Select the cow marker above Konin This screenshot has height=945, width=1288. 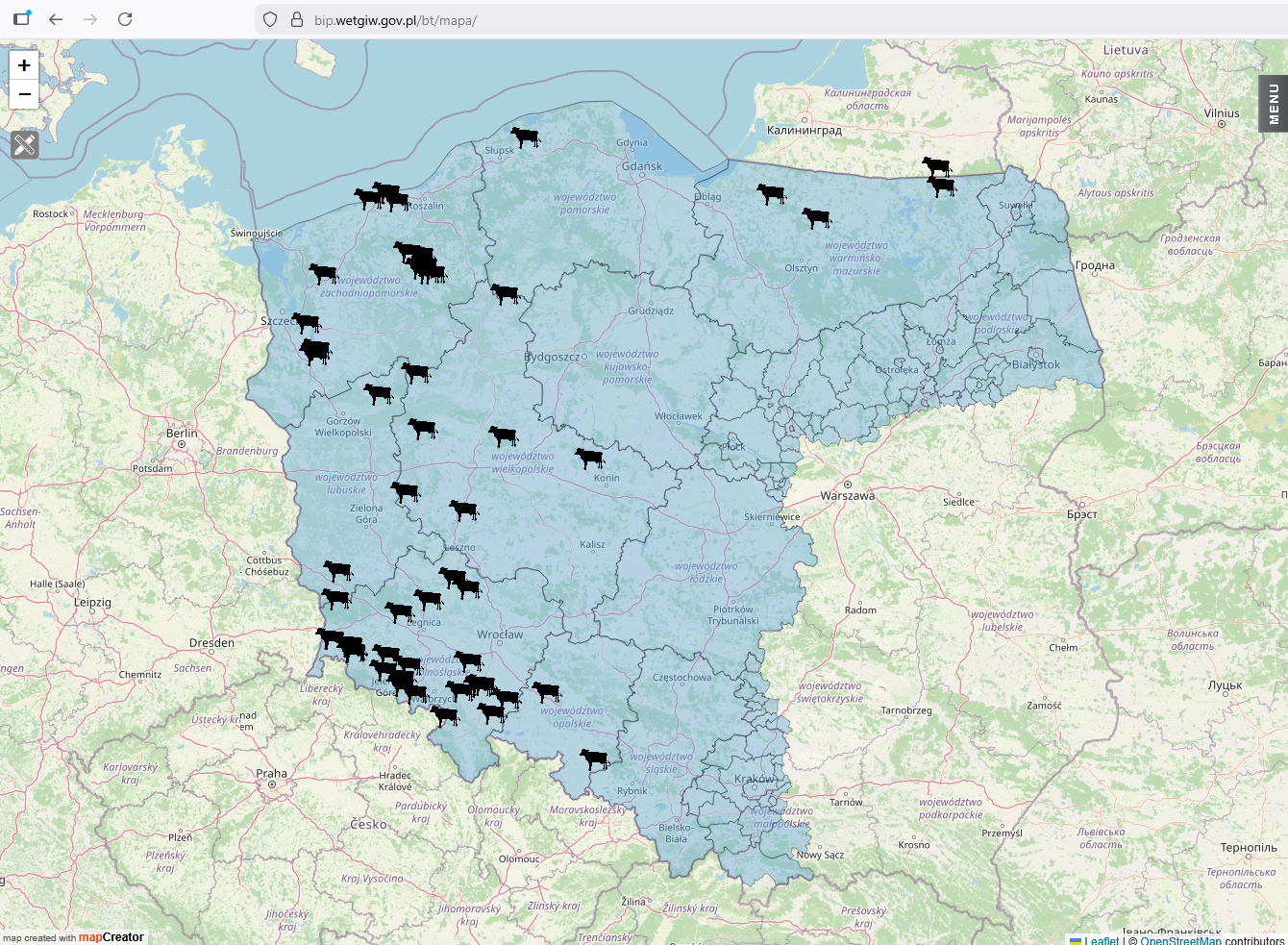coord(589,458)
